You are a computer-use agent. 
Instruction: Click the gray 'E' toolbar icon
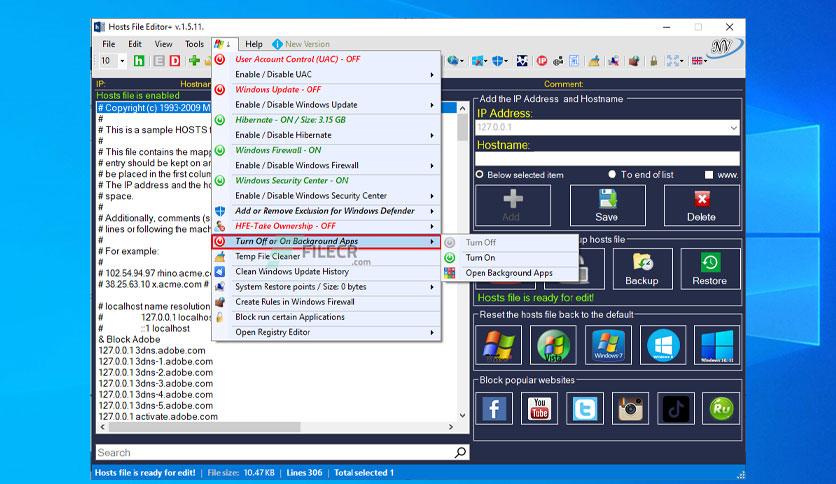(158, 61)
